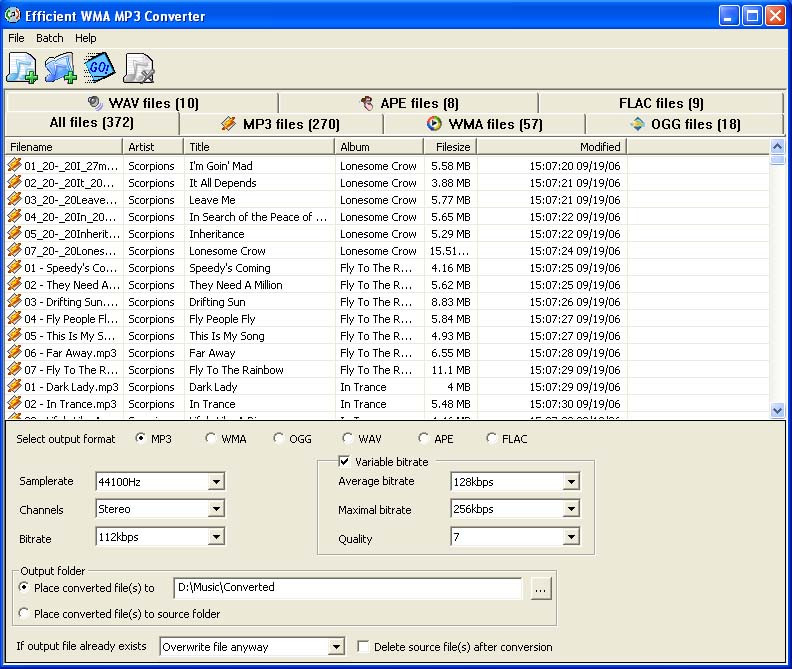
Task: Open the Maximal bitrate 256kbps dropdown
Action: pos(571,509)
